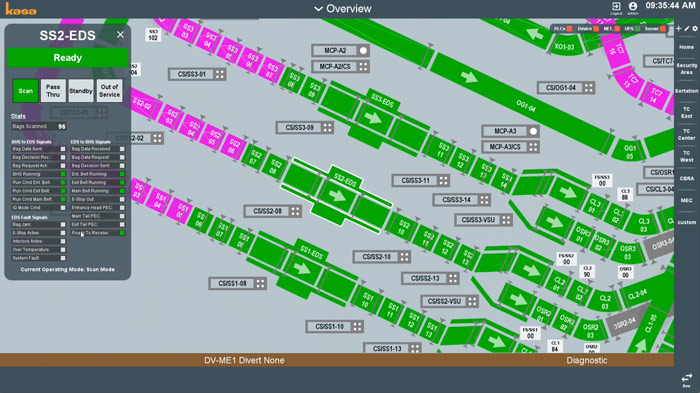Image resolution: width=700 pixels, height=393 pixels.
Task: Expand the DV-ME1 Divert None bar
Action: (244, 360)
